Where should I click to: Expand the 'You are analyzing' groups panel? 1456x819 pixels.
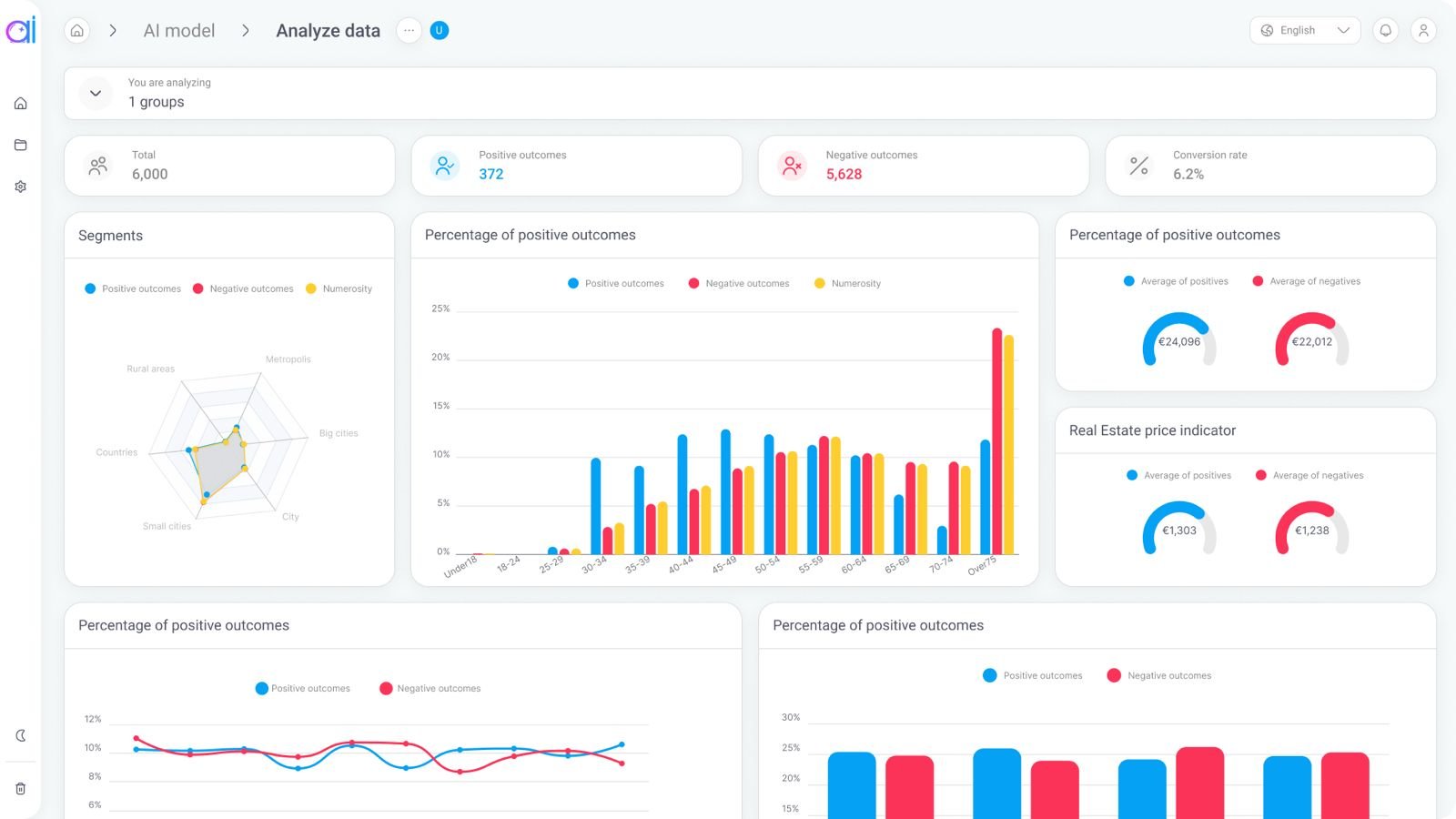(96, 93)
